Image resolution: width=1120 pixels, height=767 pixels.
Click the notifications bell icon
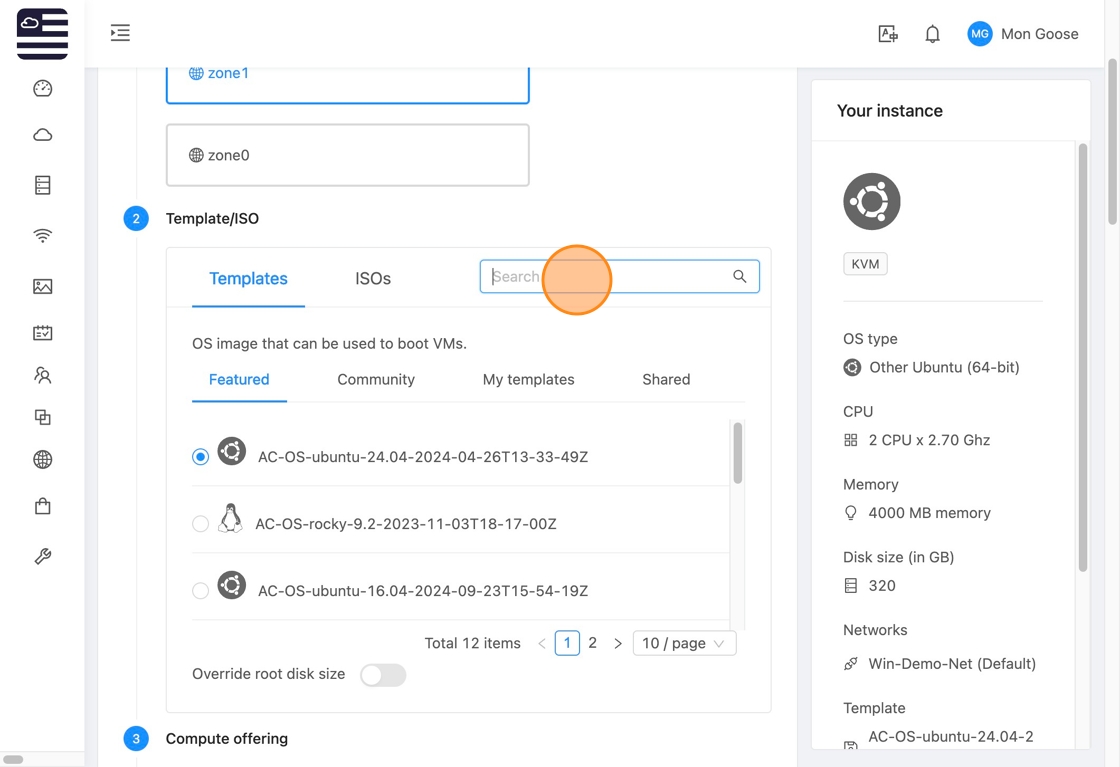coord(932,34)
